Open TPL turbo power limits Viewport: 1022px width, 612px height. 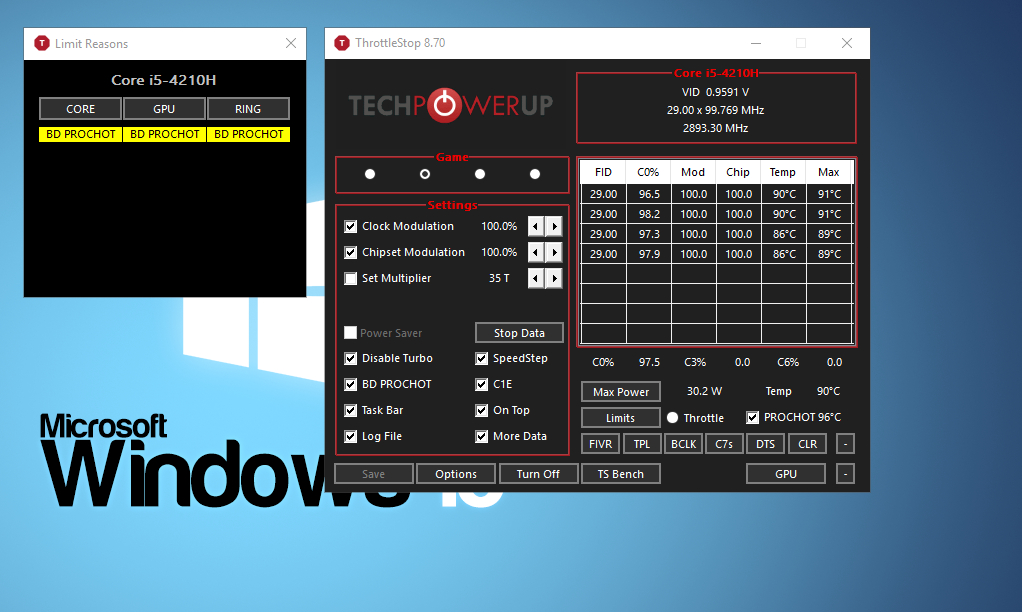642,444
